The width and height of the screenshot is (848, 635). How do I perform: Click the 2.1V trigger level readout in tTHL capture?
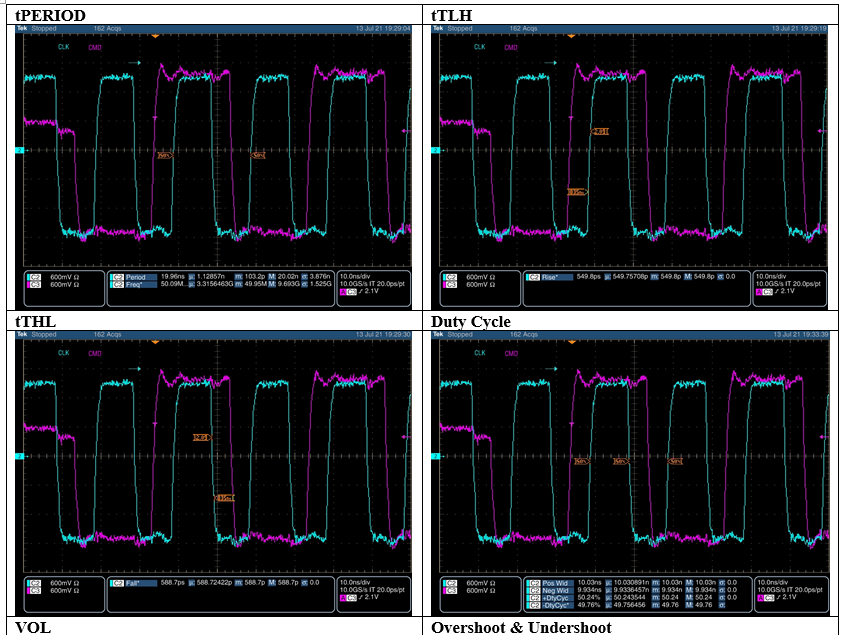coord(371,597)
